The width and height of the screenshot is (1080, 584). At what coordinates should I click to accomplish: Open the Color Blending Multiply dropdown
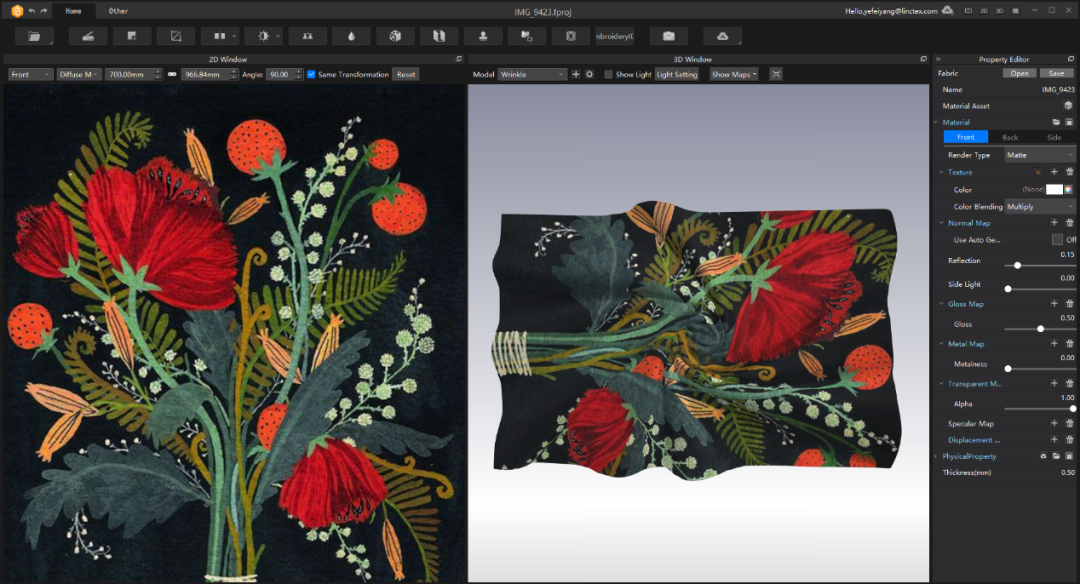[x=1039, y=206]
